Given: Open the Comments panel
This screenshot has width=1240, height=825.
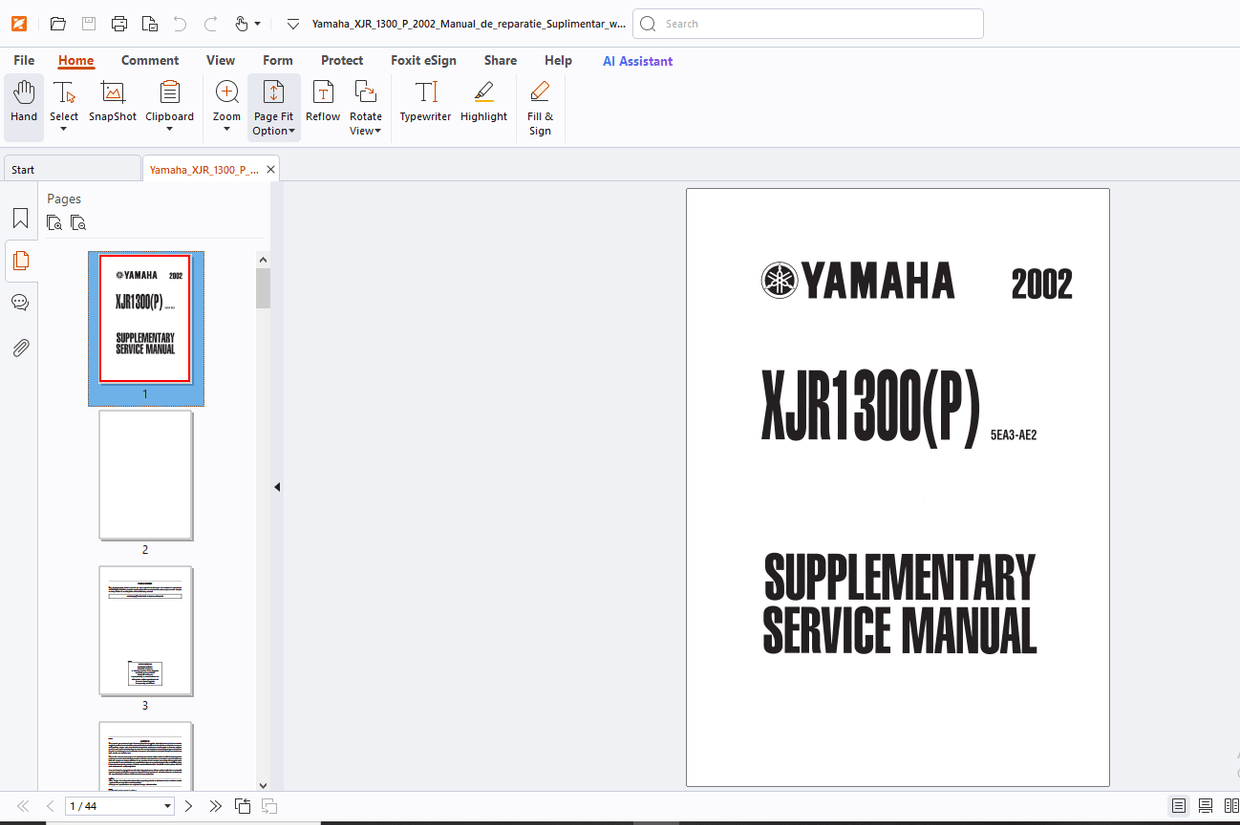Looking at the screenshot, I should pyautogui.click(x=20, y=302).
